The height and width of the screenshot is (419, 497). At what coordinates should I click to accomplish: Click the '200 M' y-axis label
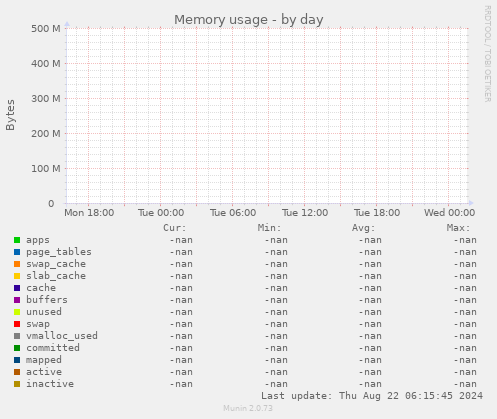click(x=46, y=134)
